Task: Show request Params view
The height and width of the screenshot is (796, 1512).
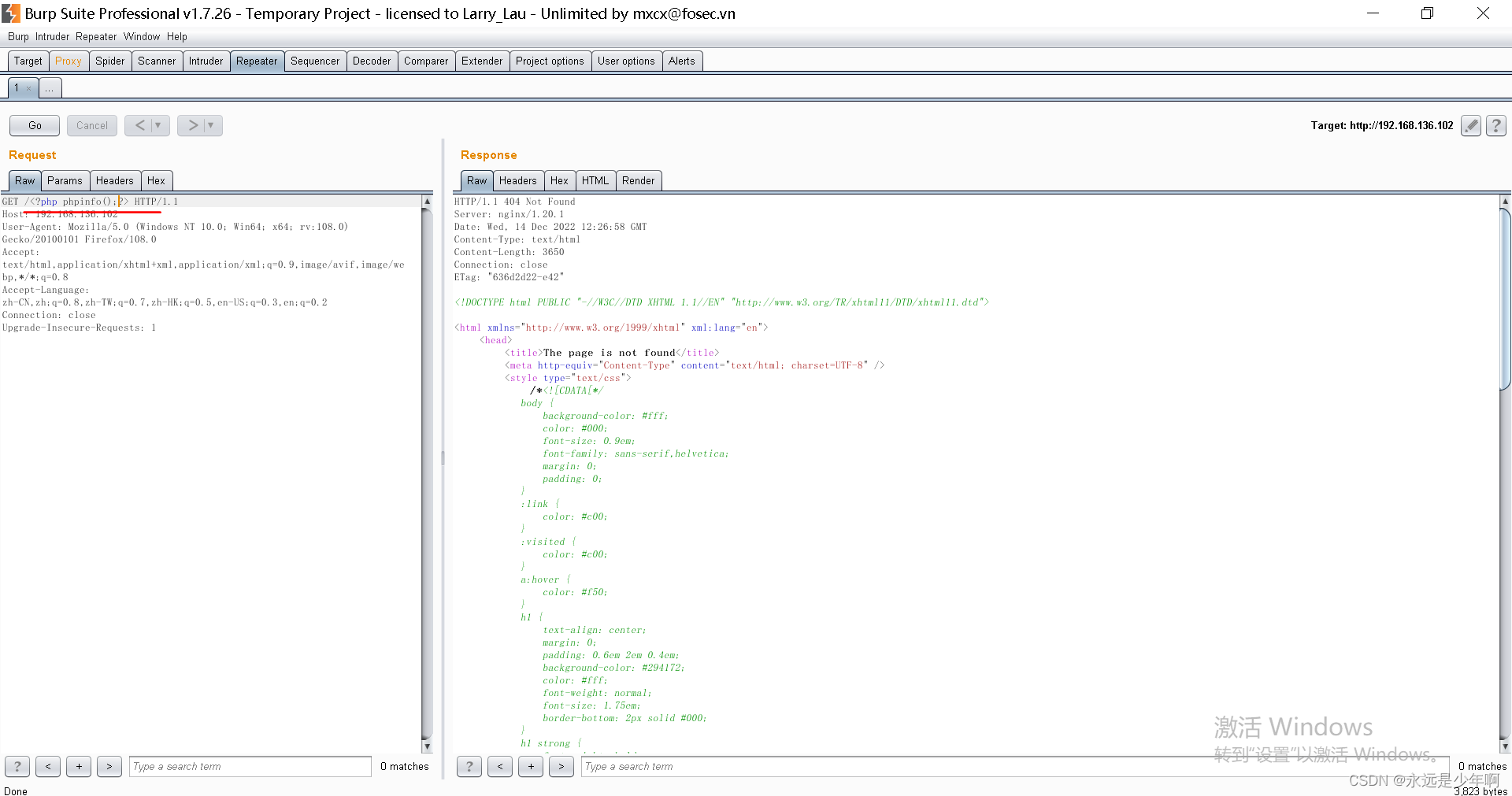Action: coord(65,180)
